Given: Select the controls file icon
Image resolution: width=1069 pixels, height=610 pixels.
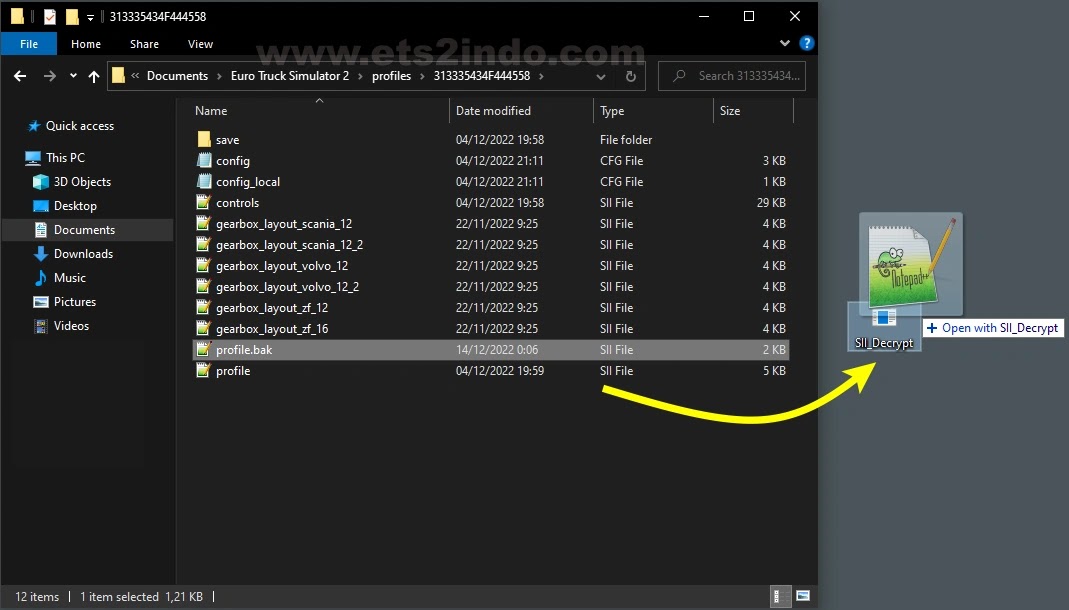Looking at the screenshot, I should (203, 202).
